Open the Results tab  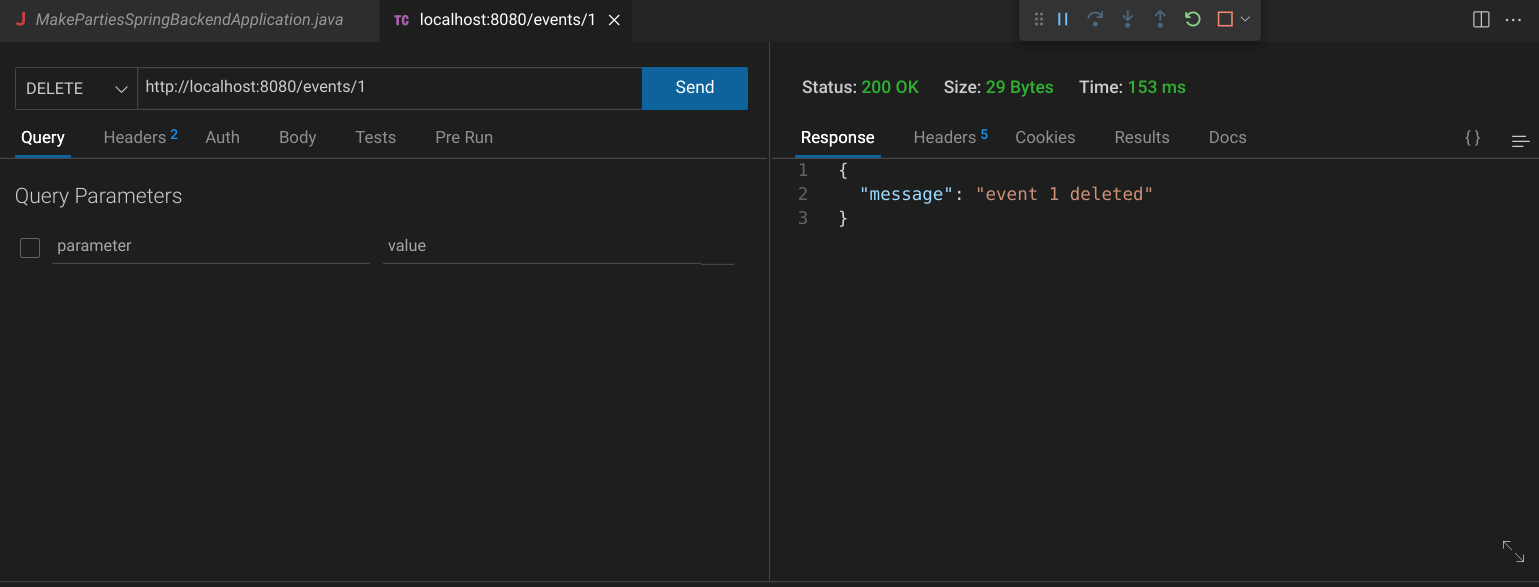pos(1142,138)
